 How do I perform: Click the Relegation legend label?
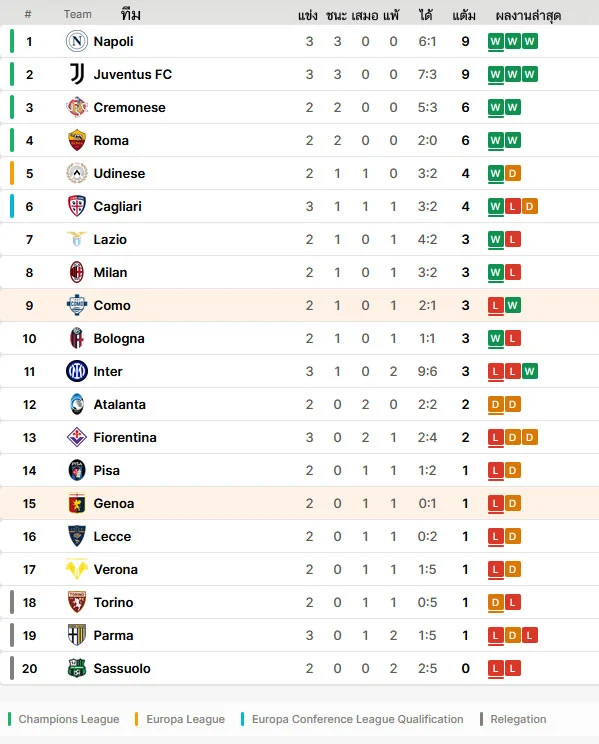[x=518, y=719]
